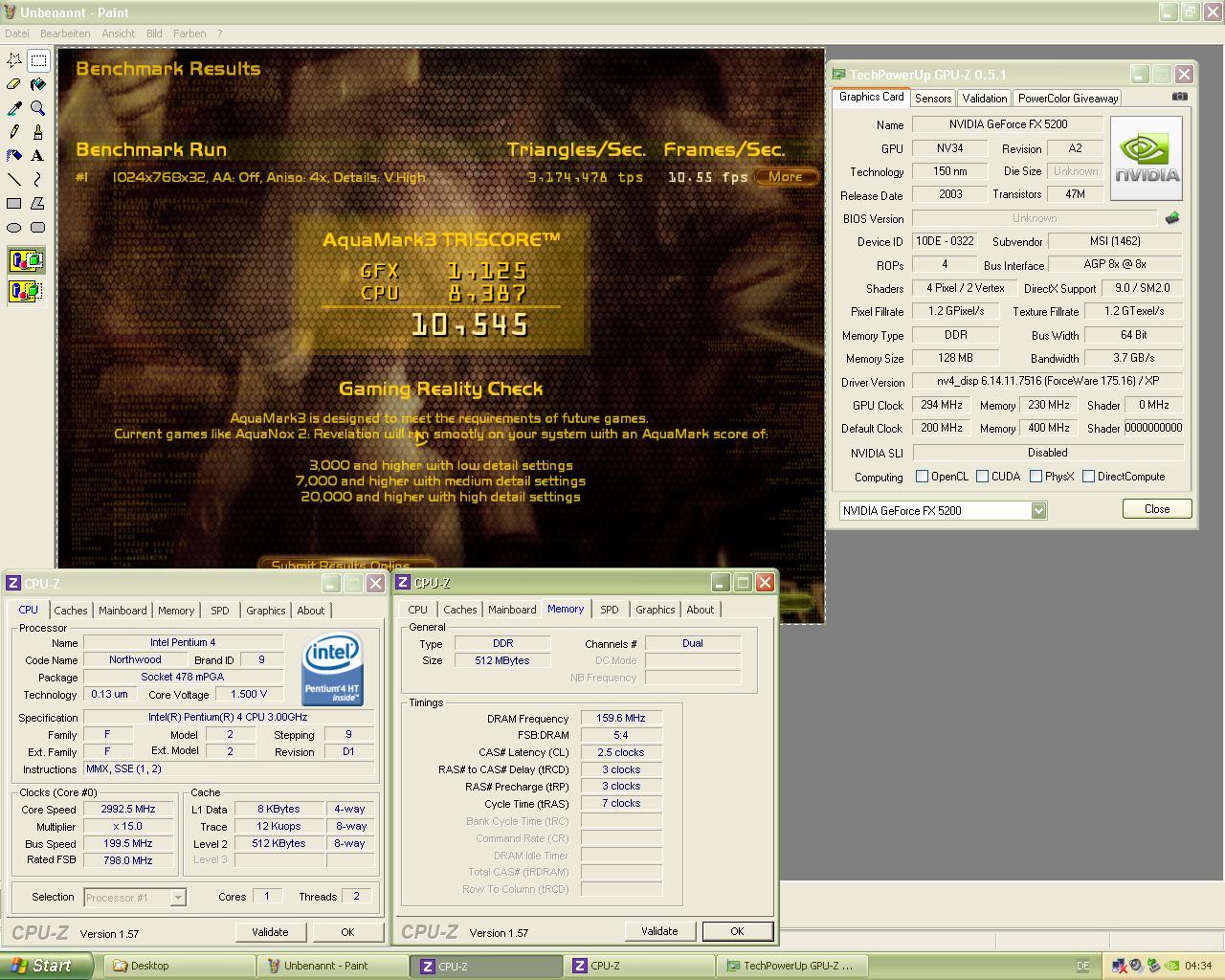
Task: Click the Core Speed value 2992.5 MHz
Action: click(x=128, y=810)
